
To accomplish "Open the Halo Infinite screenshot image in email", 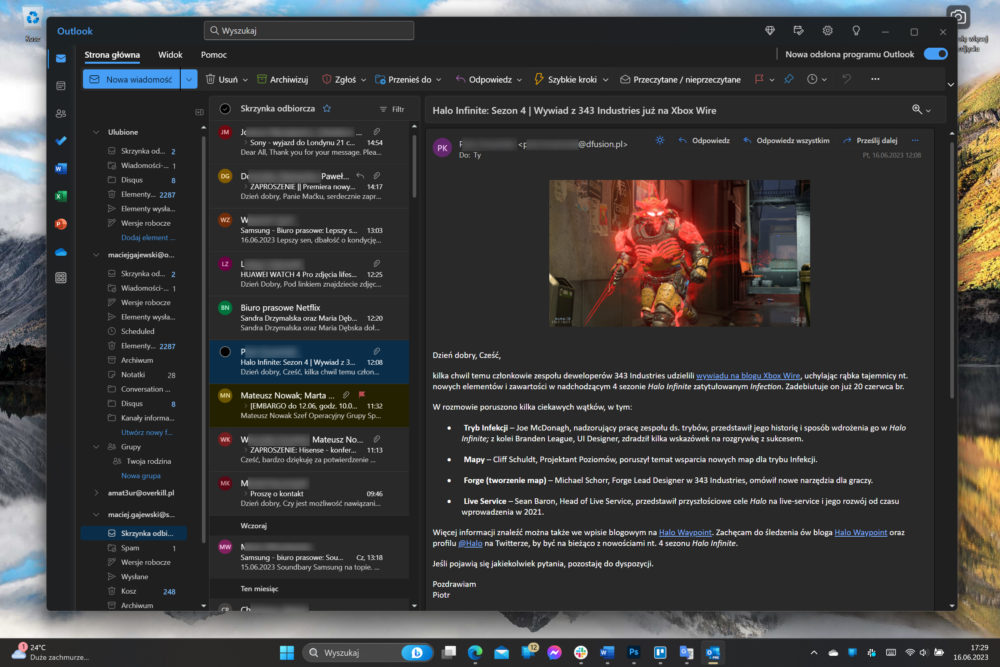I will coord(680,253).
